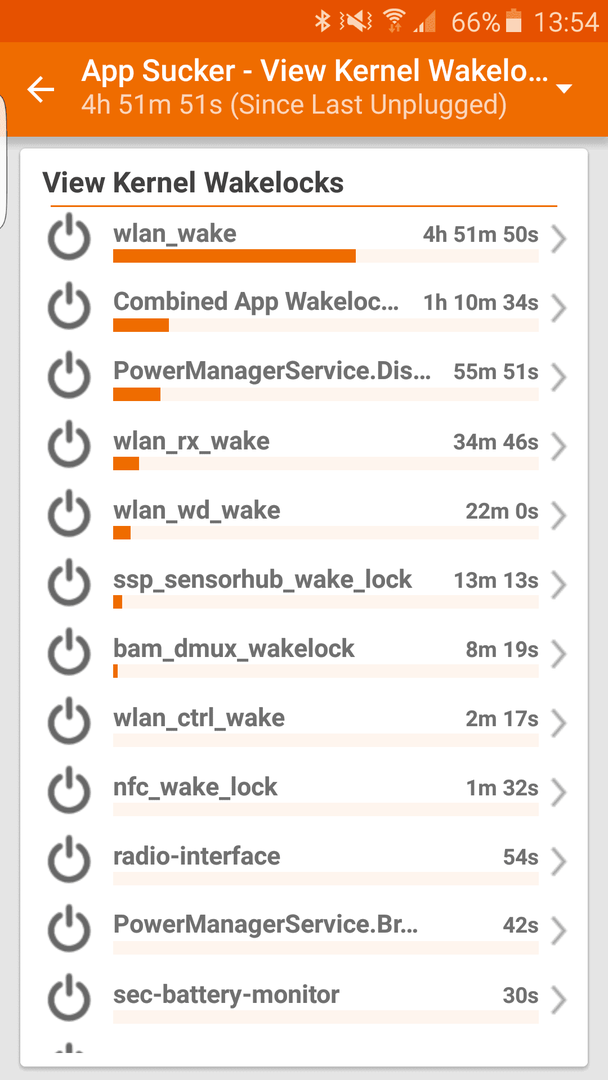Tap the battery percentage indicator
This screenshot has width=608, height=1080.
point(476,22)
